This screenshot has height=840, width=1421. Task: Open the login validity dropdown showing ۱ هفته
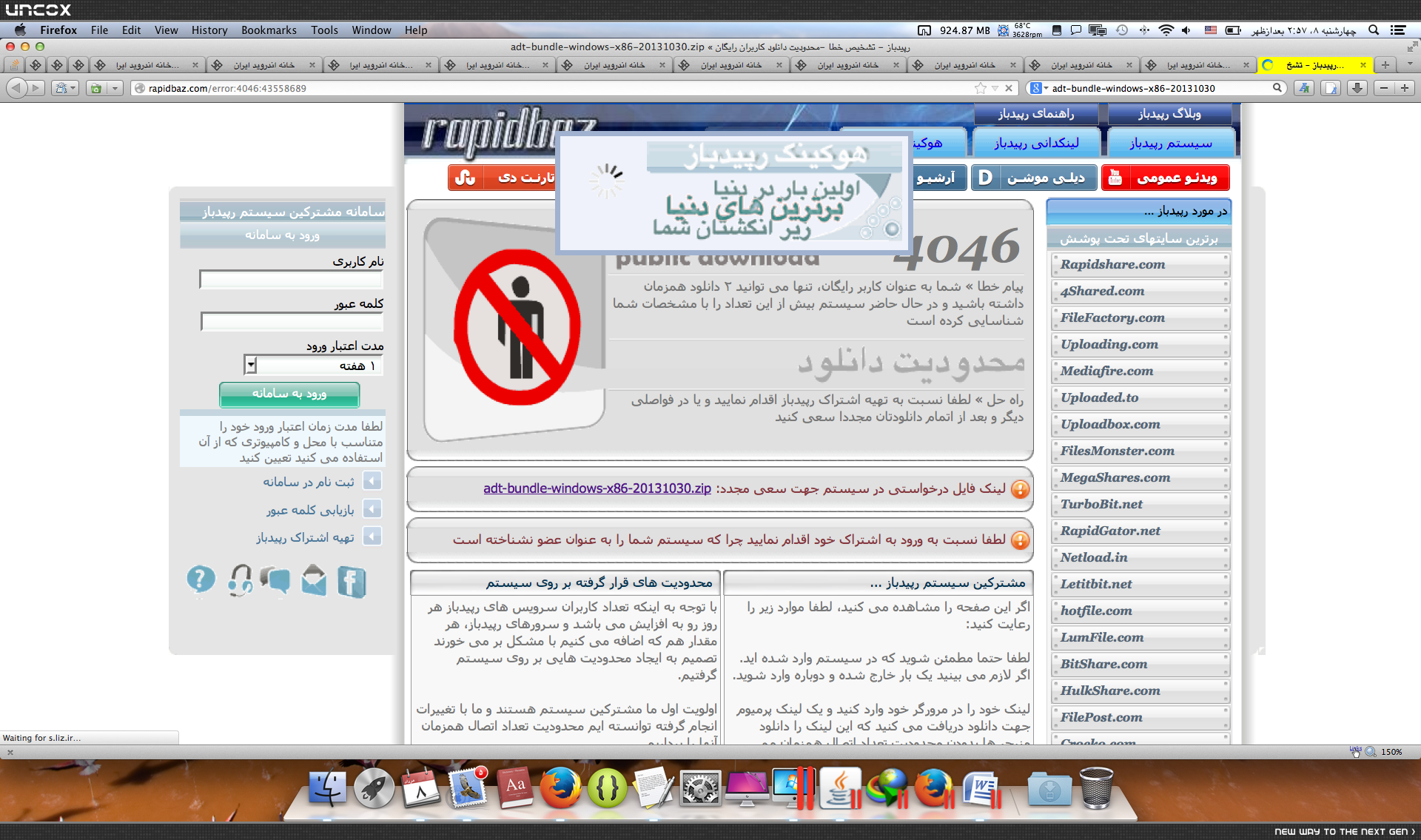313,366
